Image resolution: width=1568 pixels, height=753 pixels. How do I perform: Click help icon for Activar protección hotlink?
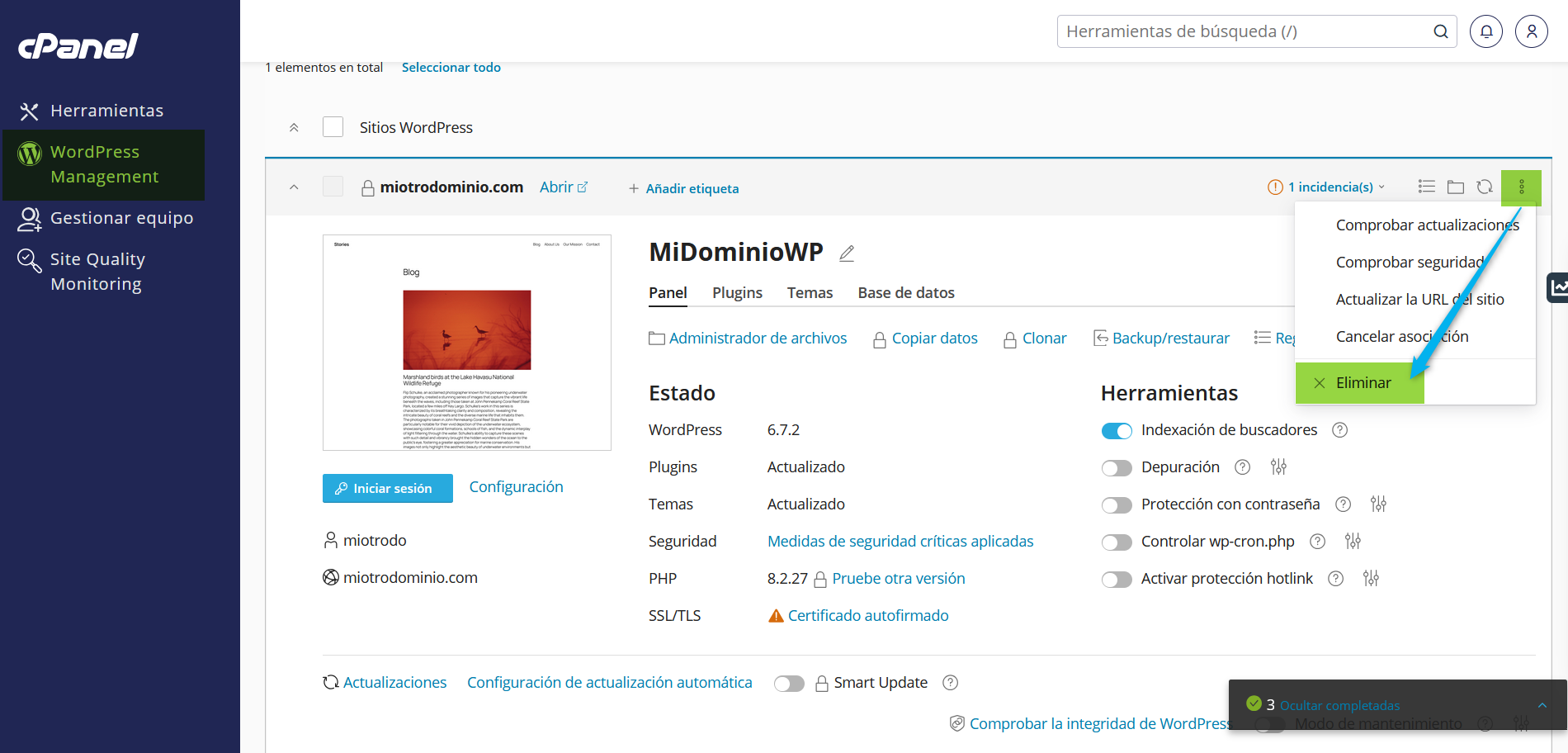(x=1336, y=579)
